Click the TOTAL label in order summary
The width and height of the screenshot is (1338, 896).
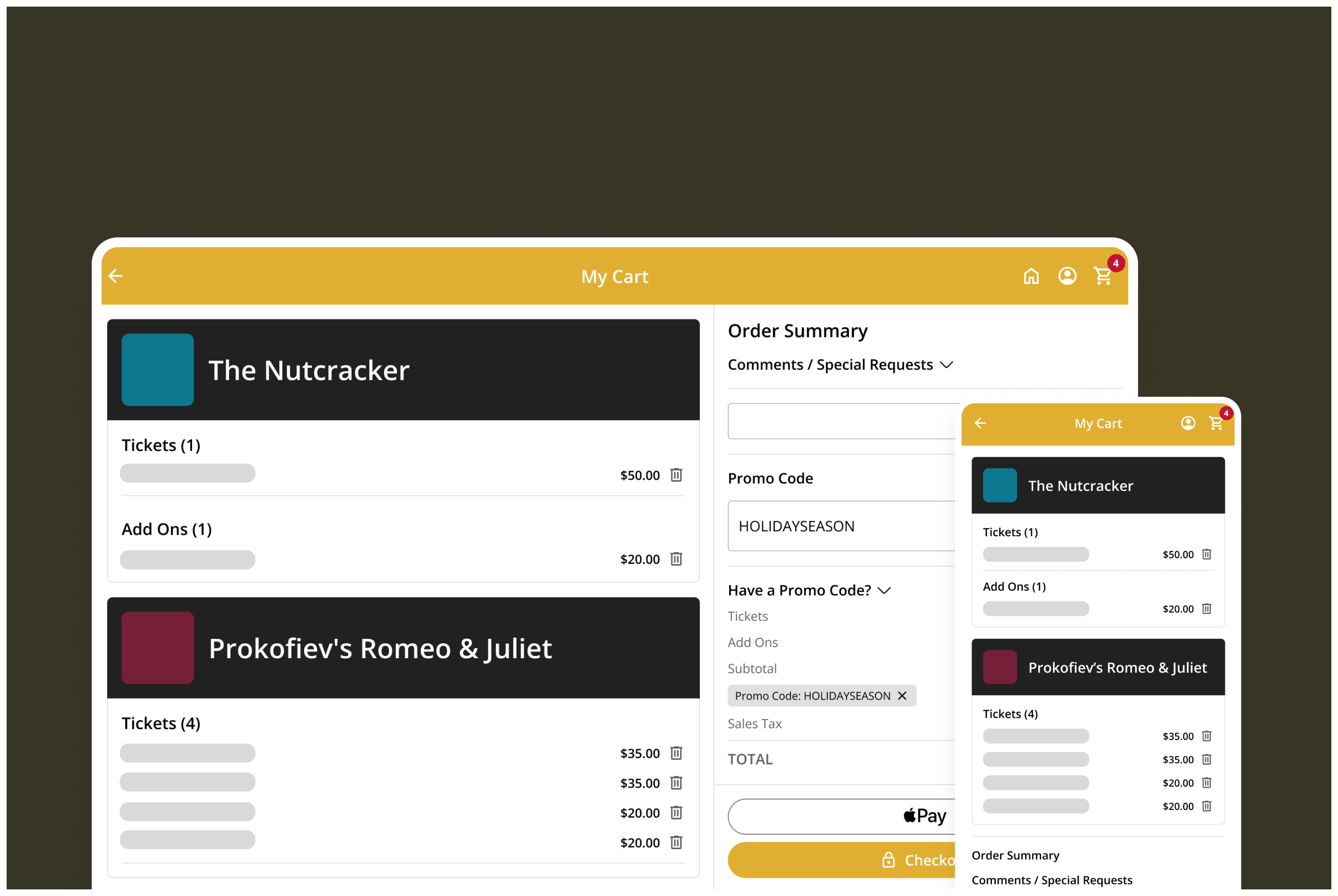(x=750, y=759)
